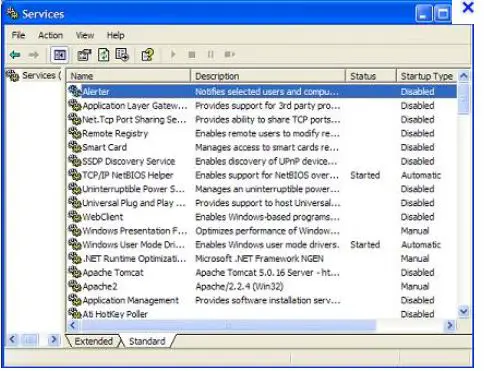Go back with the green Back arrow

15,55
